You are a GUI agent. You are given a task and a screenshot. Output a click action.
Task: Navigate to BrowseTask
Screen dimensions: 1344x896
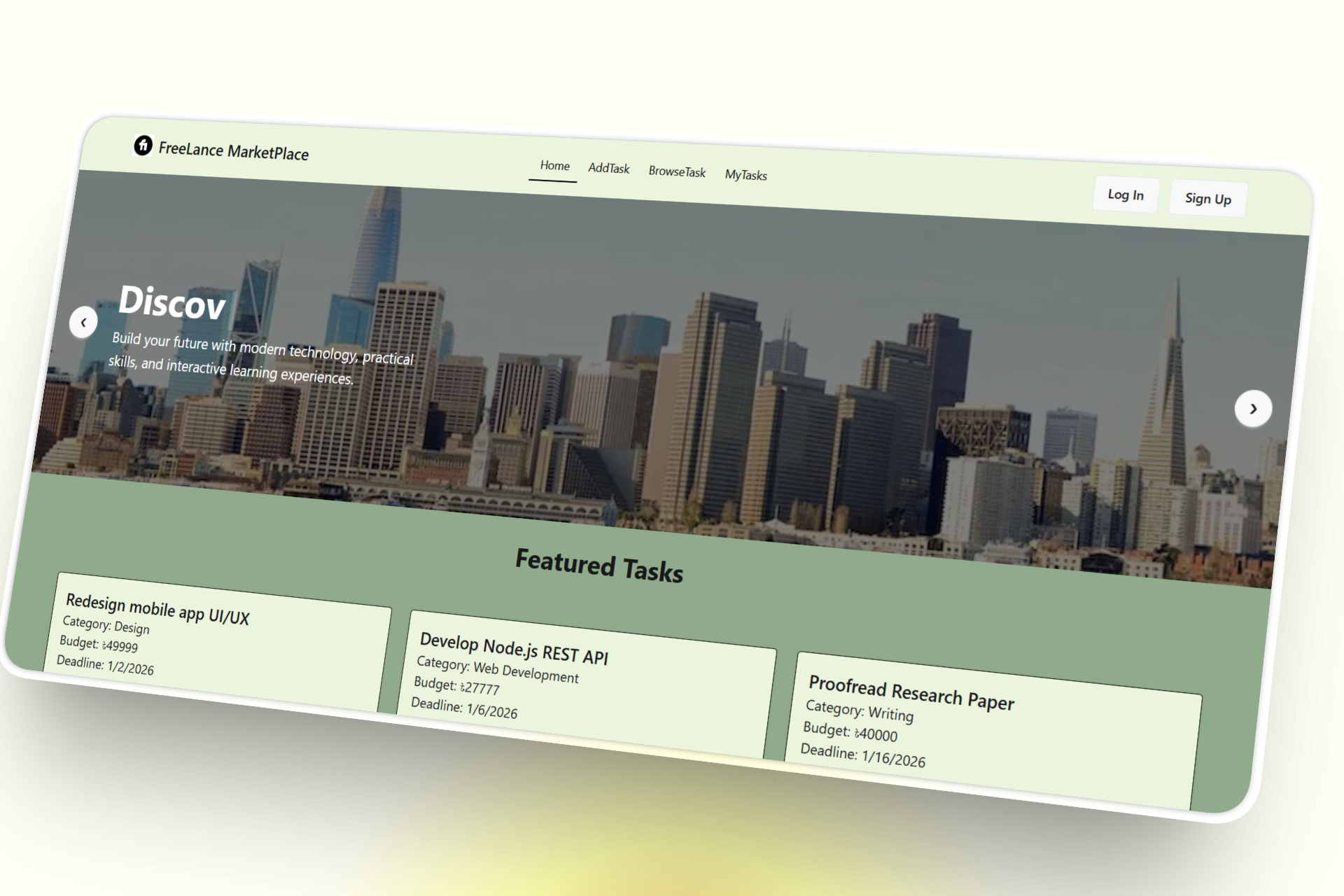pos(677,171)
